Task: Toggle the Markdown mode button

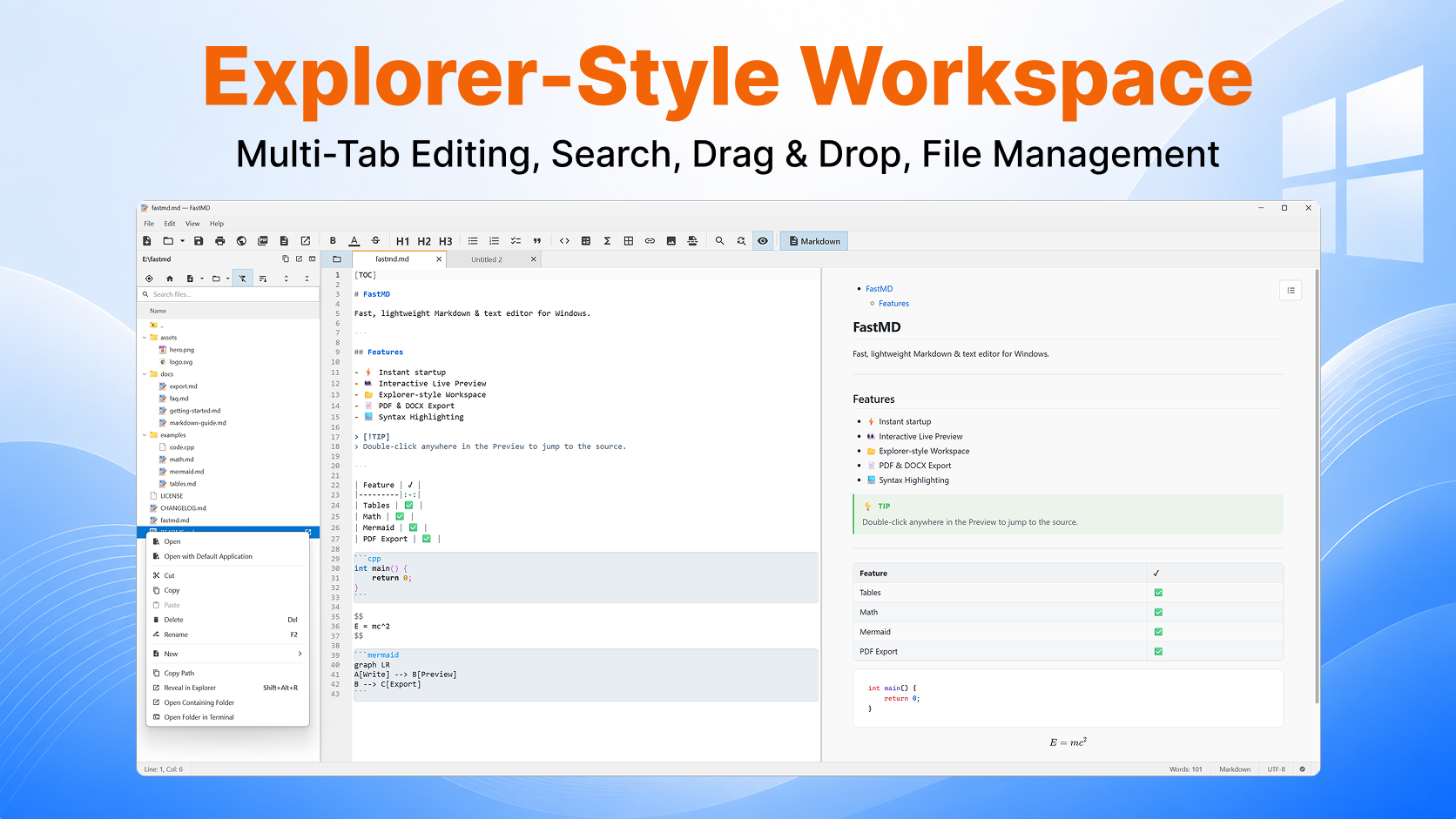Action: coord(814,241)
